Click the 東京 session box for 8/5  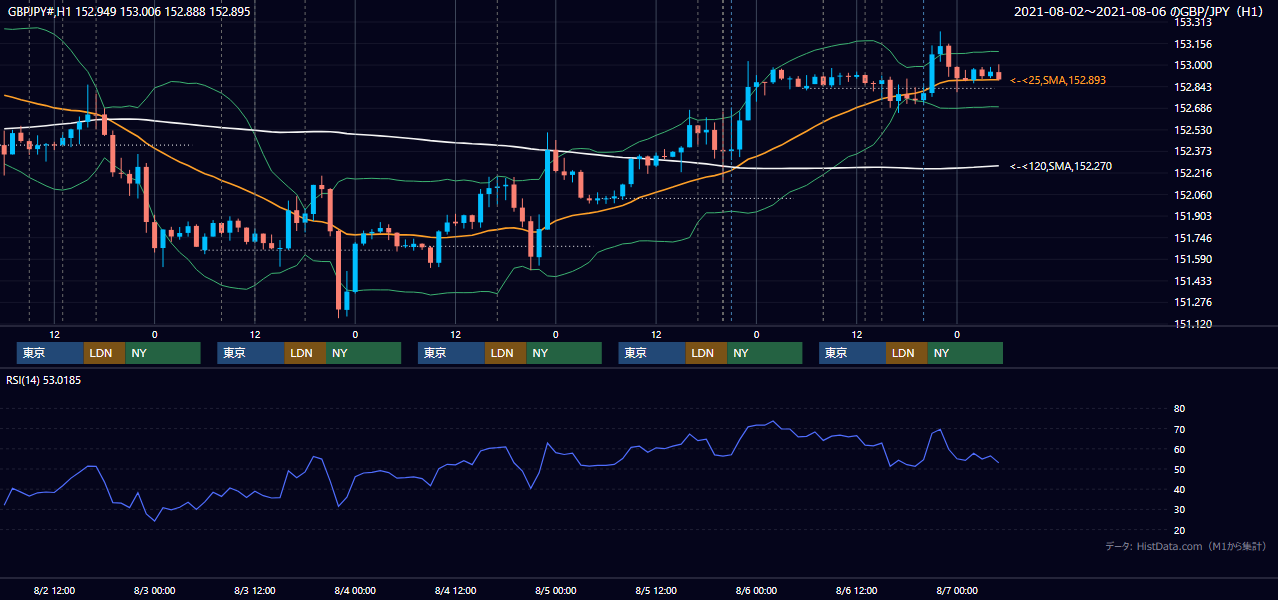652,353
